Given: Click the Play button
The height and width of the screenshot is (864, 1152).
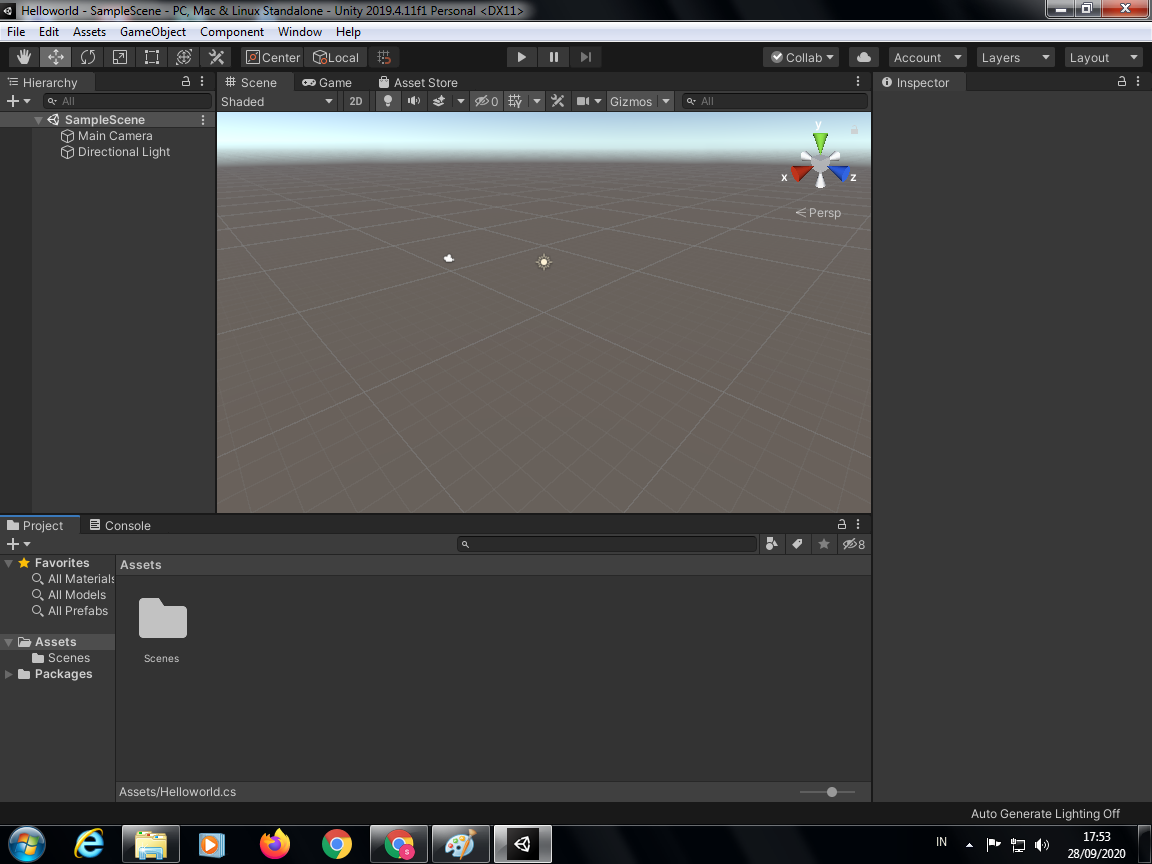Looking at the screenshot, I should 522,57.
